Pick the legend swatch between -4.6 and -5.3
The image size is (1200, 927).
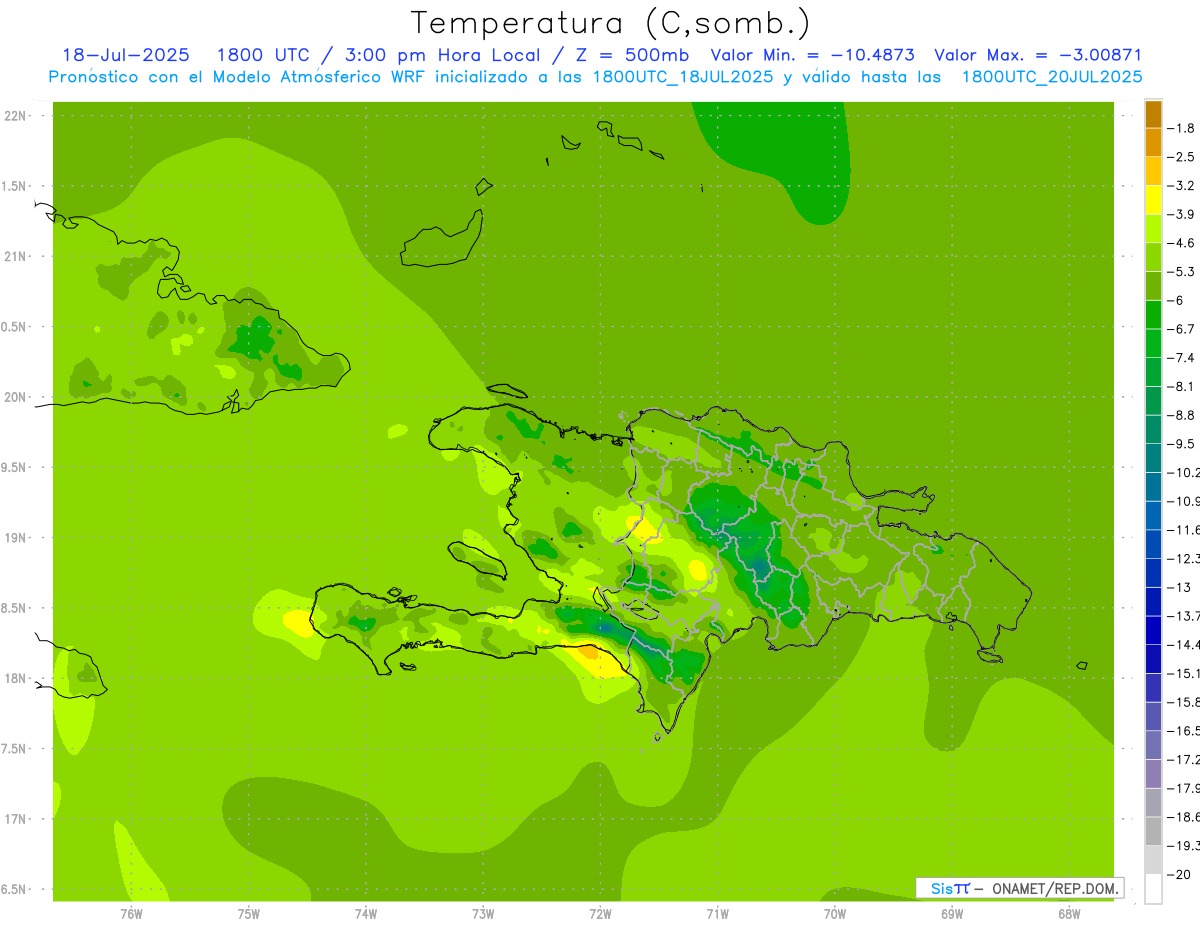[x=1153, y=258]
